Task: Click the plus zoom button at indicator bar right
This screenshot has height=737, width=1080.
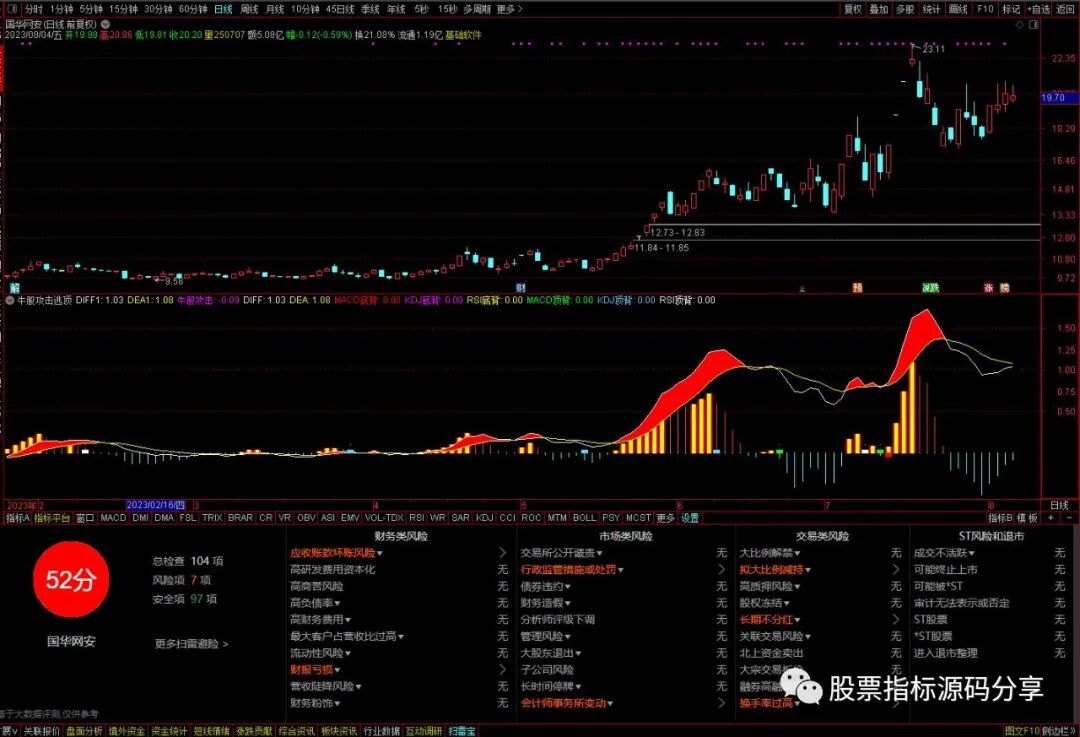Action: click(1050, 518)
